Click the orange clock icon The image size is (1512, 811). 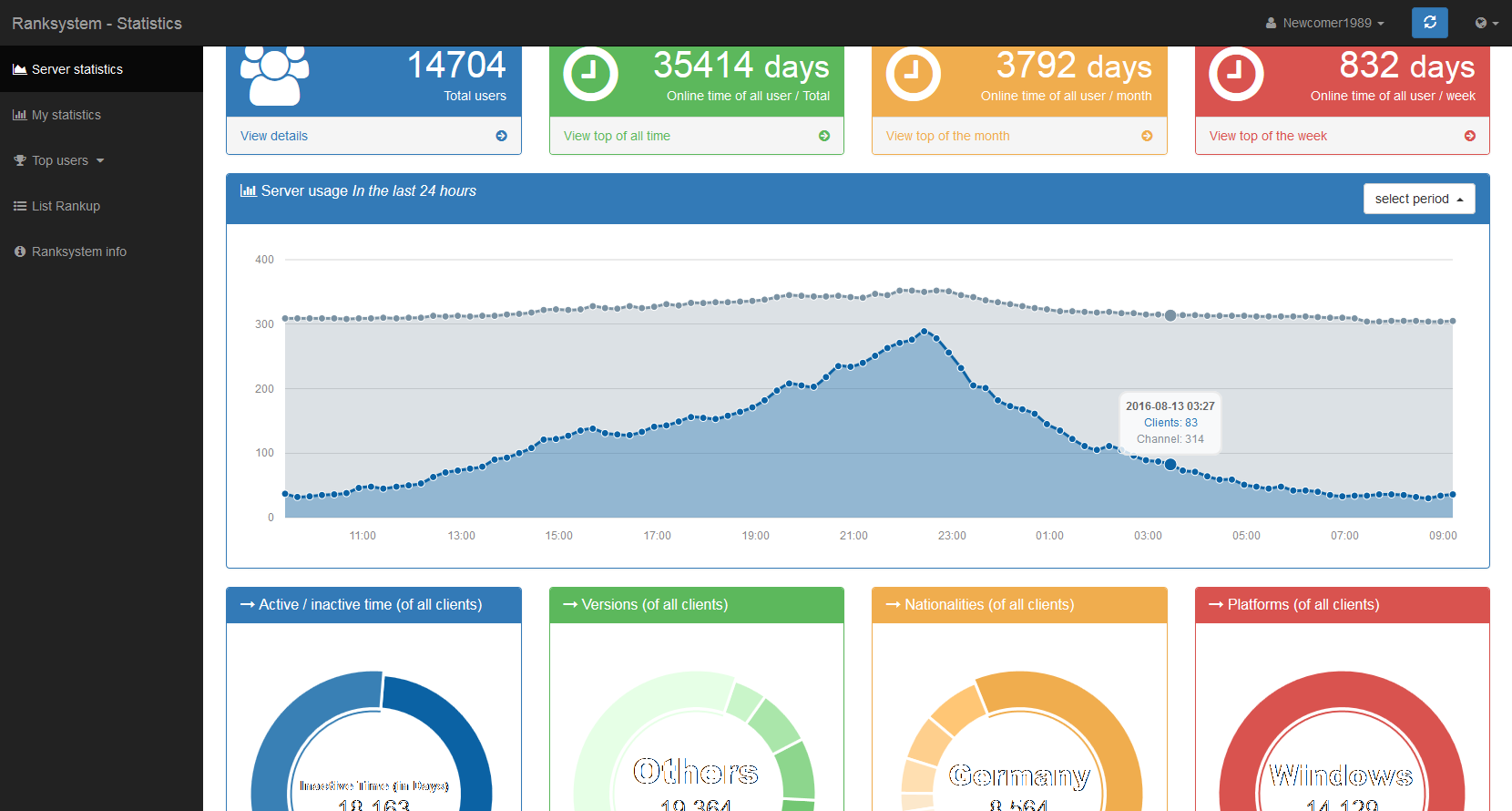pos(914,74)
